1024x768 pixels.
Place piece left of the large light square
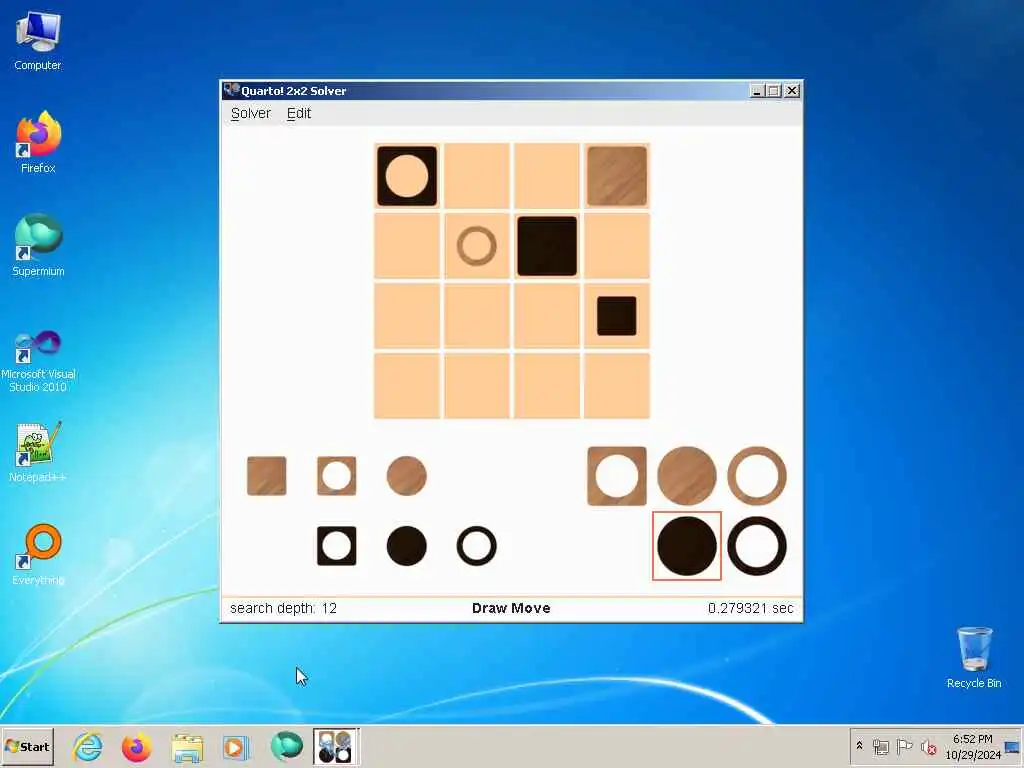pos(547,176)
